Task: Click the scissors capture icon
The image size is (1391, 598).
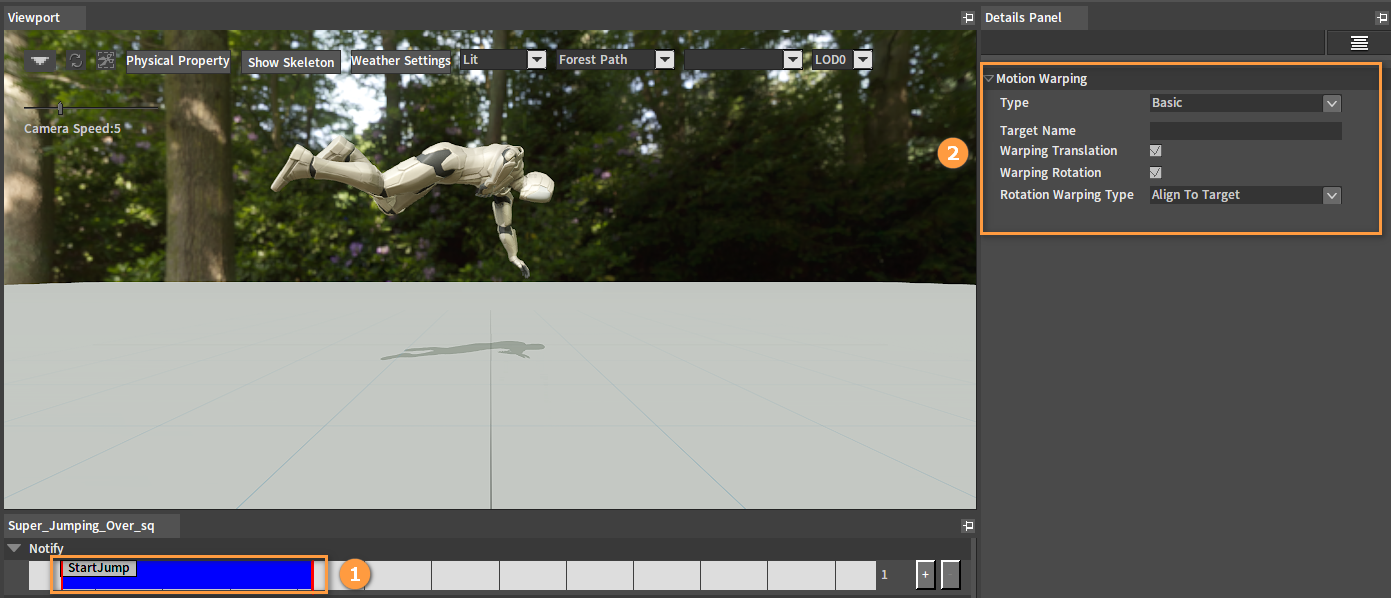Action: click(x=106, y=61)
